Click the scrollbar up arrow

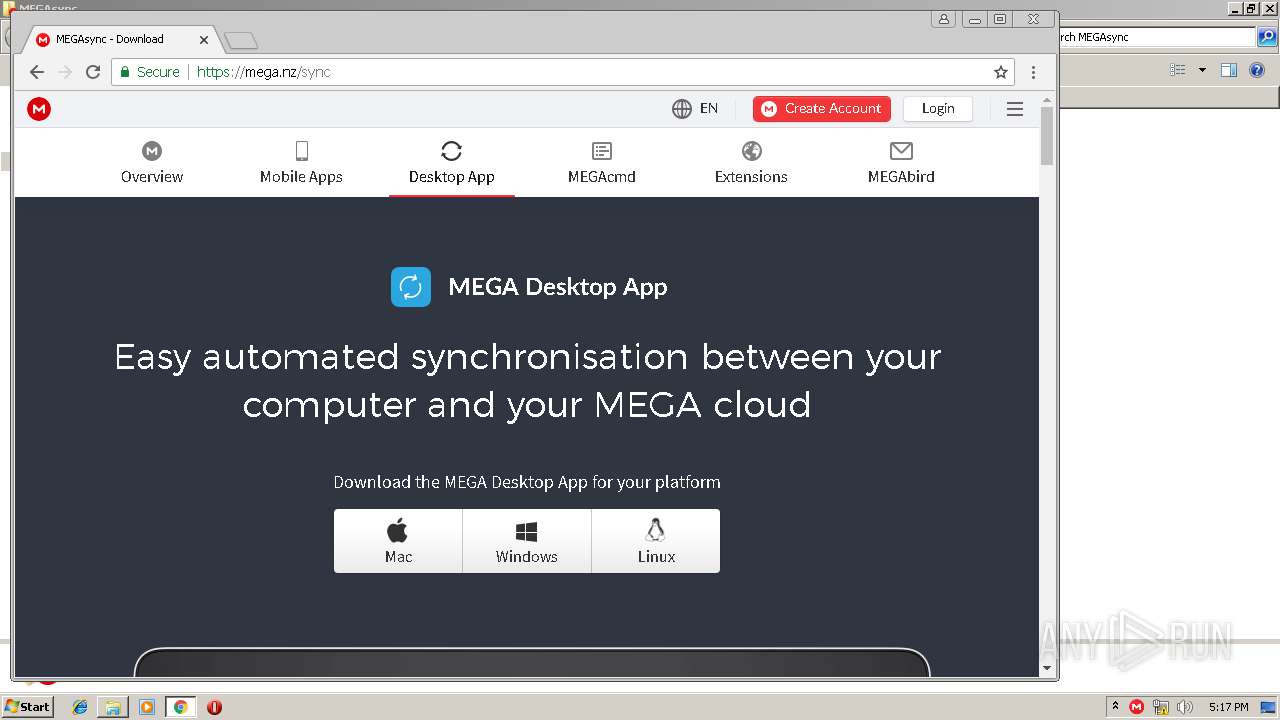click(1047, 100)
